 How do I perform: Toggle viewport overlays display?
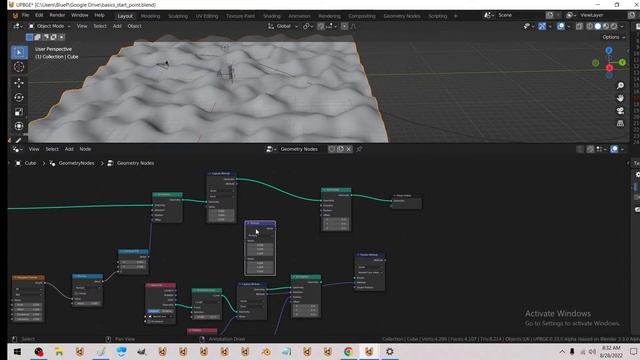(x=561, y=26)
